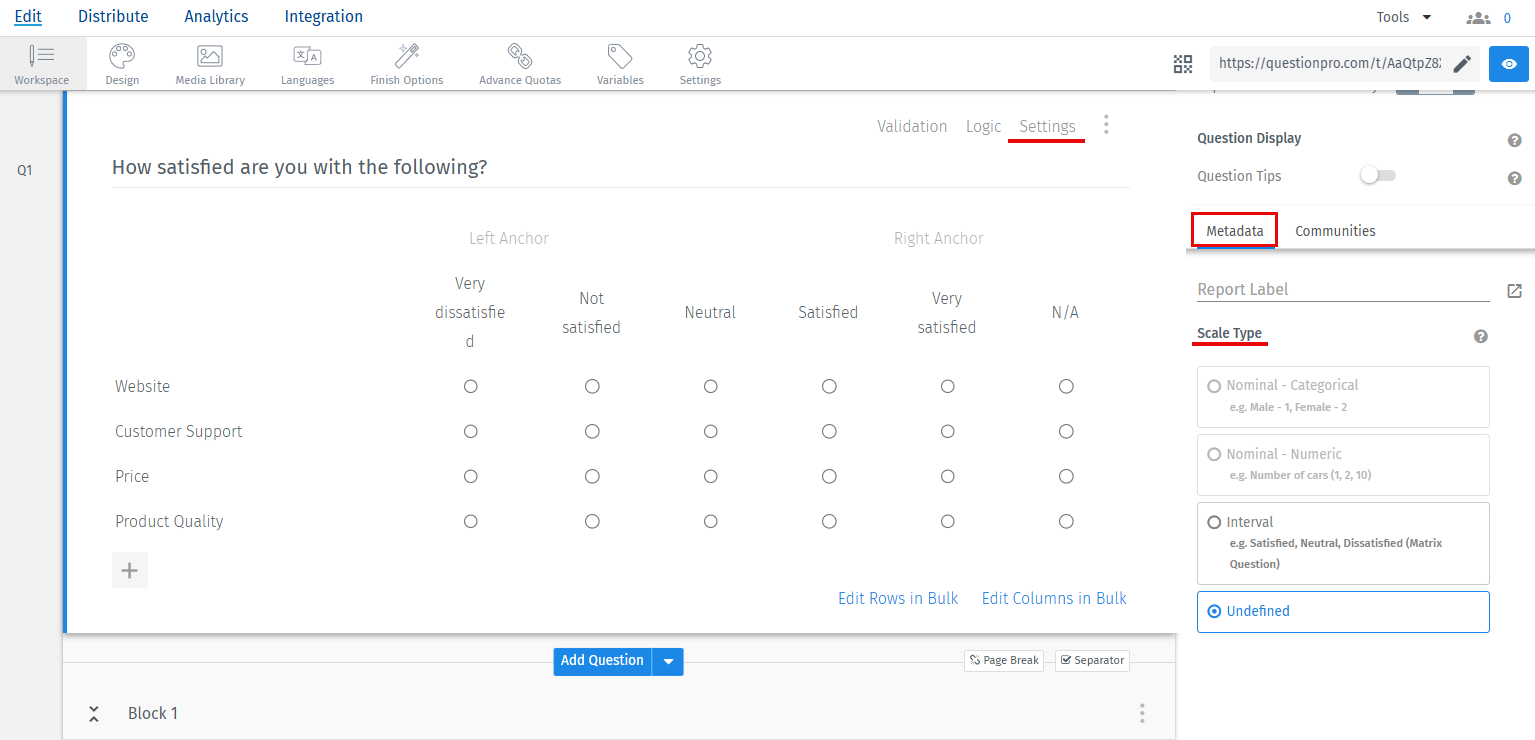Image resolution: width=1535 pixels, height=740 pixels.
Task: Preview the survey with the eye icon
Action: click(1508, 63)
